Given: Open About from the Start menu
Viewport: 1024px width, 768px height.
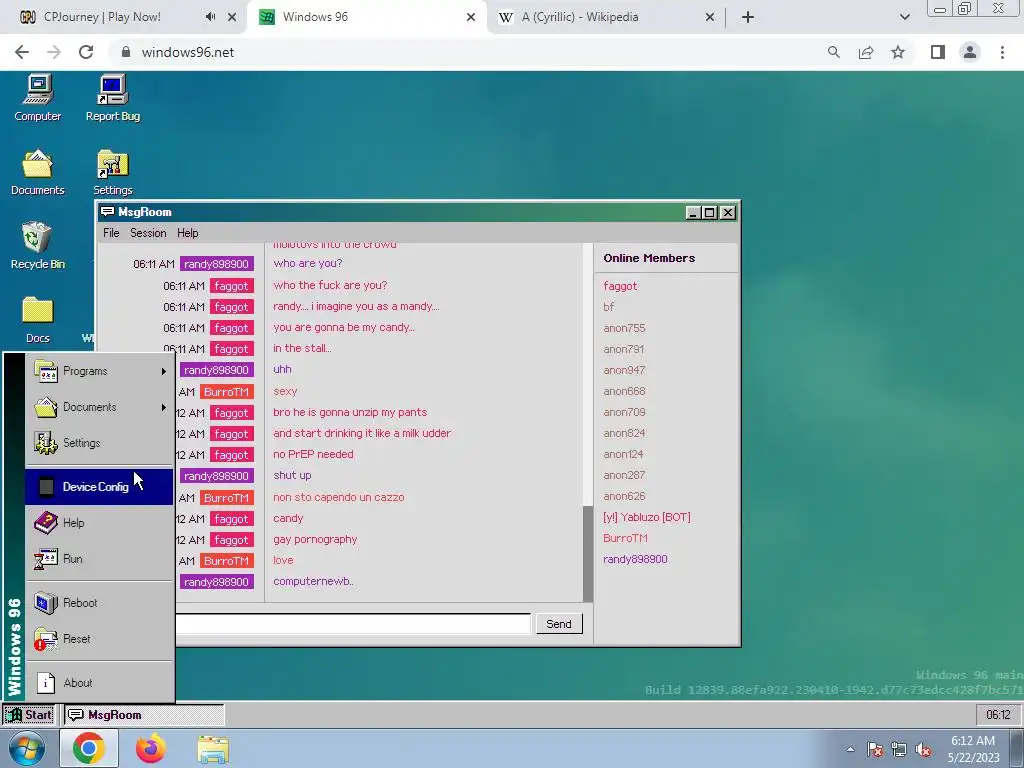Looking at the screenshot, I should tap(99, 682).
